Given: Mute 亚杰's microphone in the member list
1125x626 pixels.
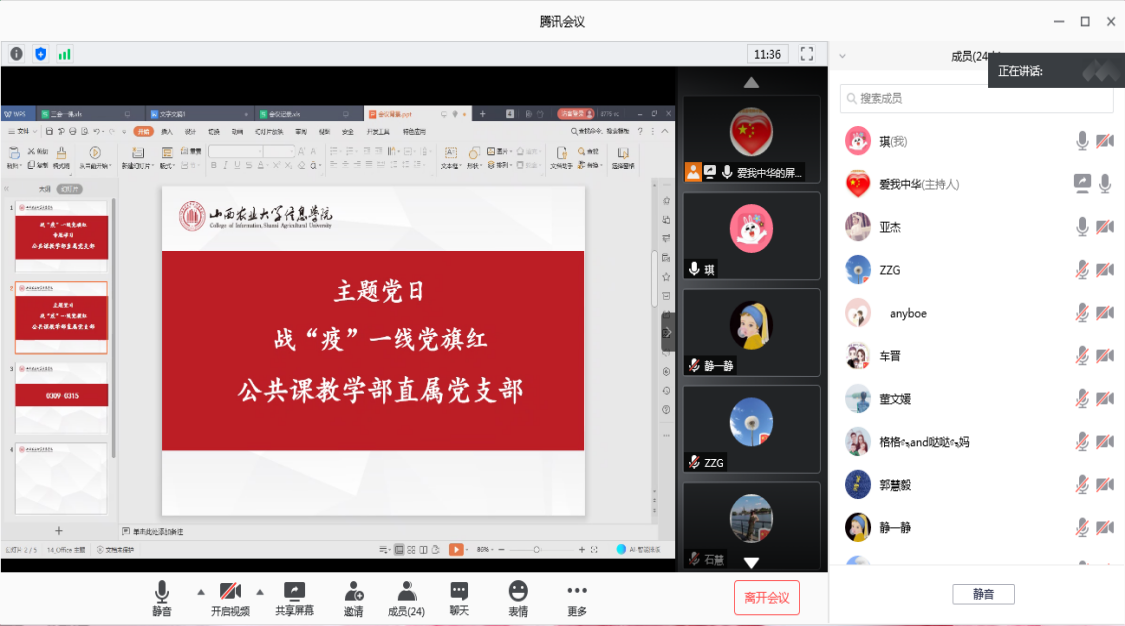Looking at the screenshot, I should coord(1082,227).
